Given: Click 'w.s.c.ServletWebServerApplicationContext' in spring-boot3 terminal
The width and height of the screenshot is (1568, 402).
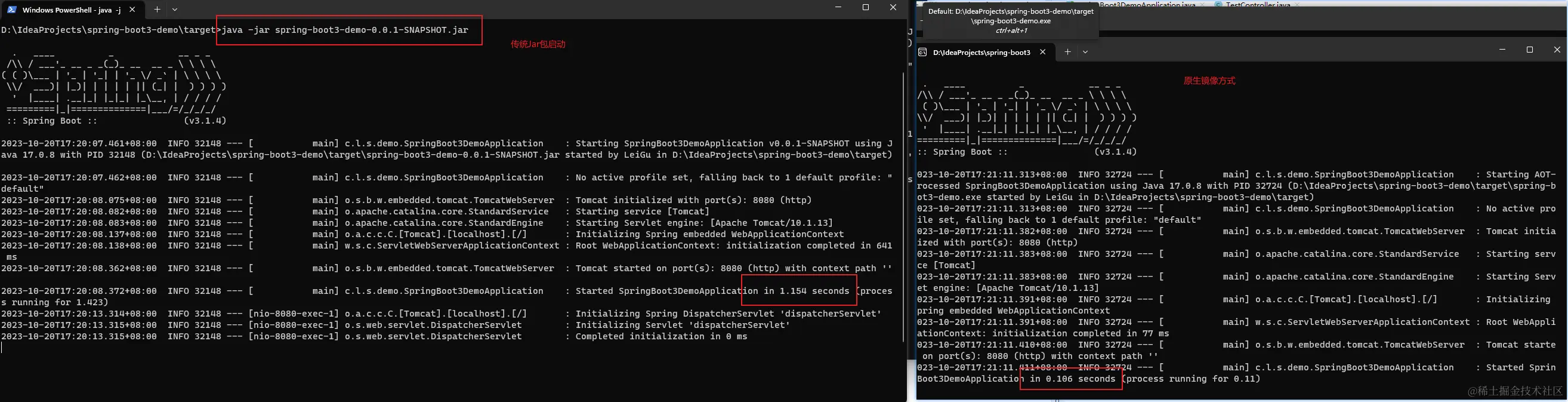Looking at the screenshot, I should pyautogui.click(x=1362, y=321).
